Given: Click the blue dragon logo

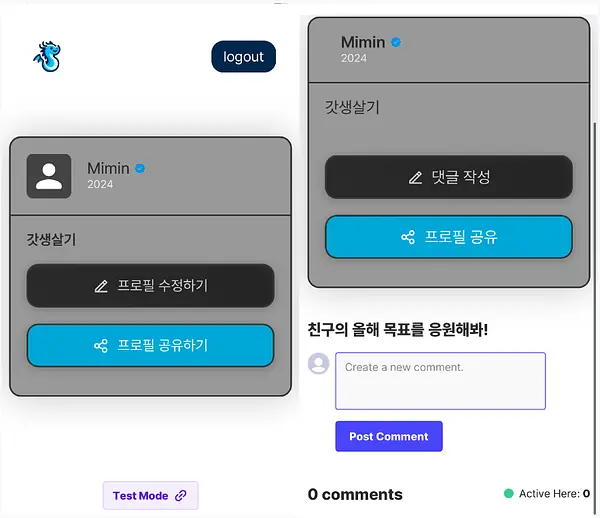Looking at the screenshot, I should click(47, 57).
